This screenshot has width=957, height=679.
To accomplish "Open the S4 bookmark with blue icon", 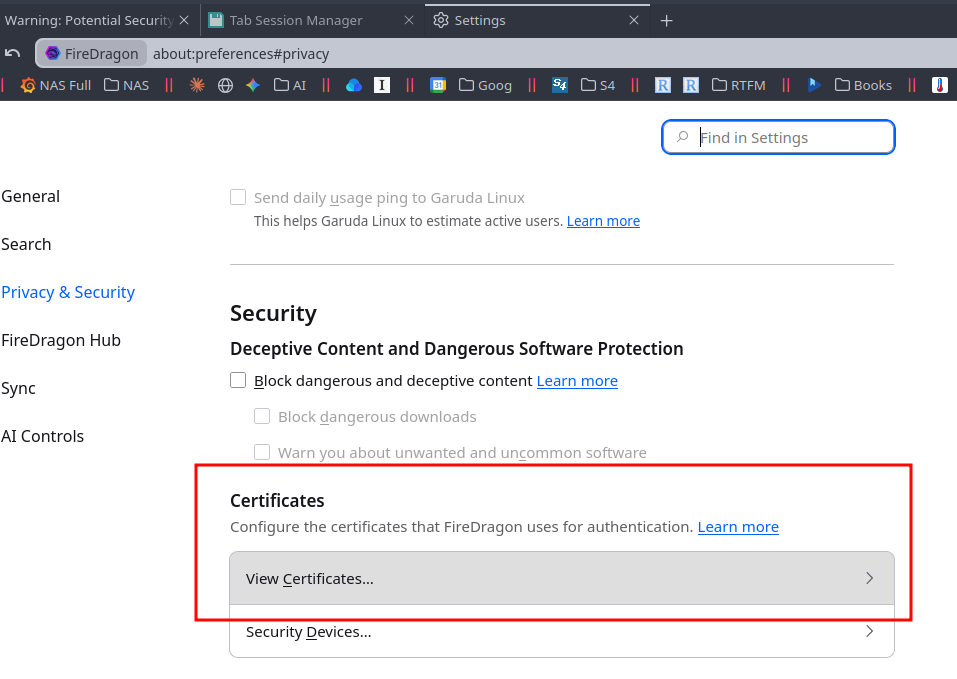I will point(560,85).
